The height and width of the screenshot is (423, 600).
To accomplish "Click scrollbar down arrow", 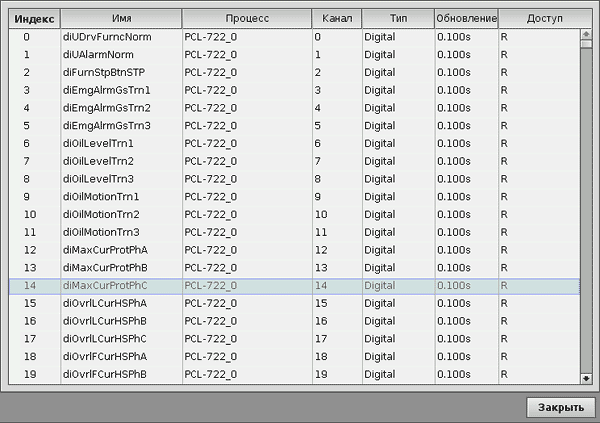I will tap(586, 379).
